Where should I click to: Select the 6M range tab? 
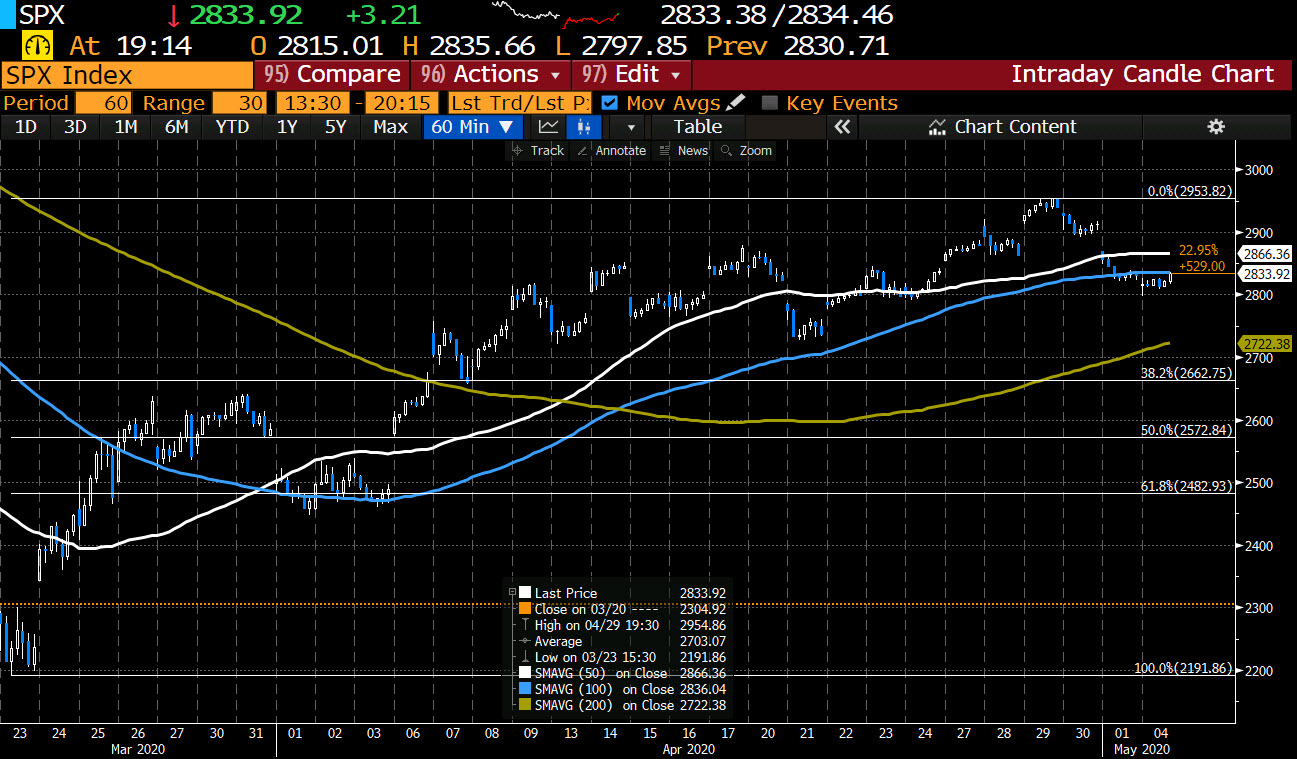tap(177, 127)
